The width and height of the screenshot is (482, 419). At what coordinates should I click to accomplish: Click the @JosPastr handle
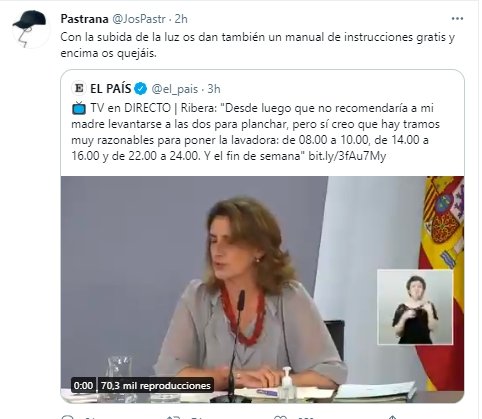138,19
